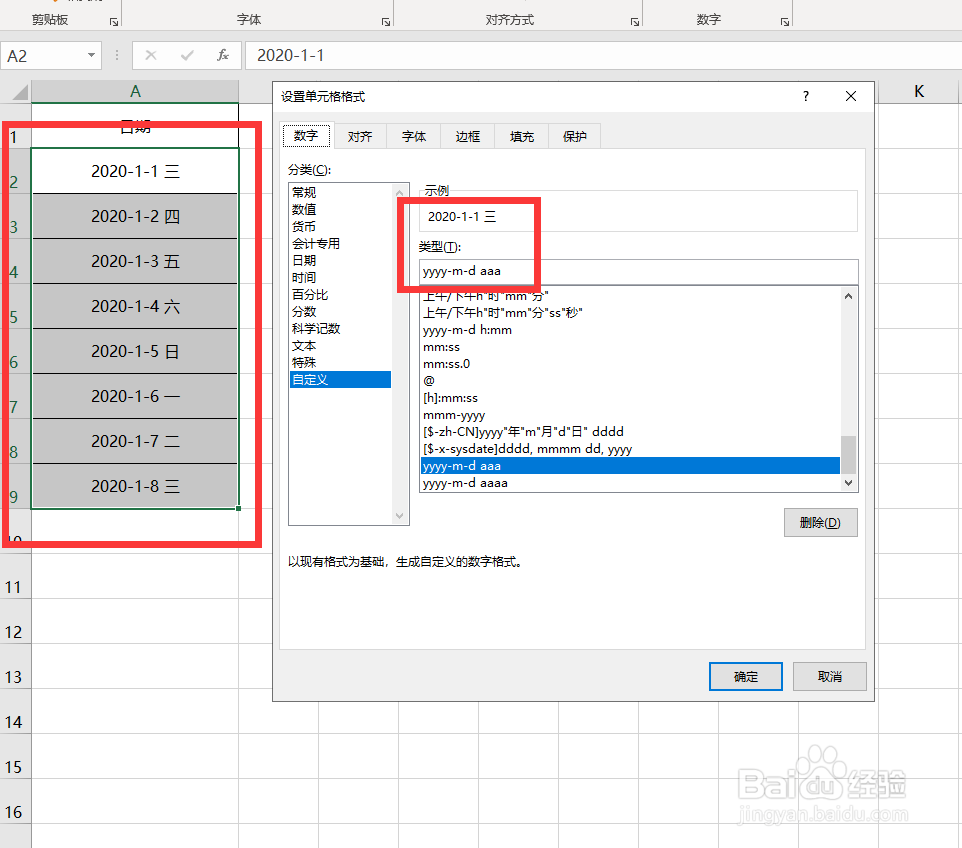Viewport: 962px width, 848px height.
Task: Select 特殊 in the category list
Action: pos(341,363)
